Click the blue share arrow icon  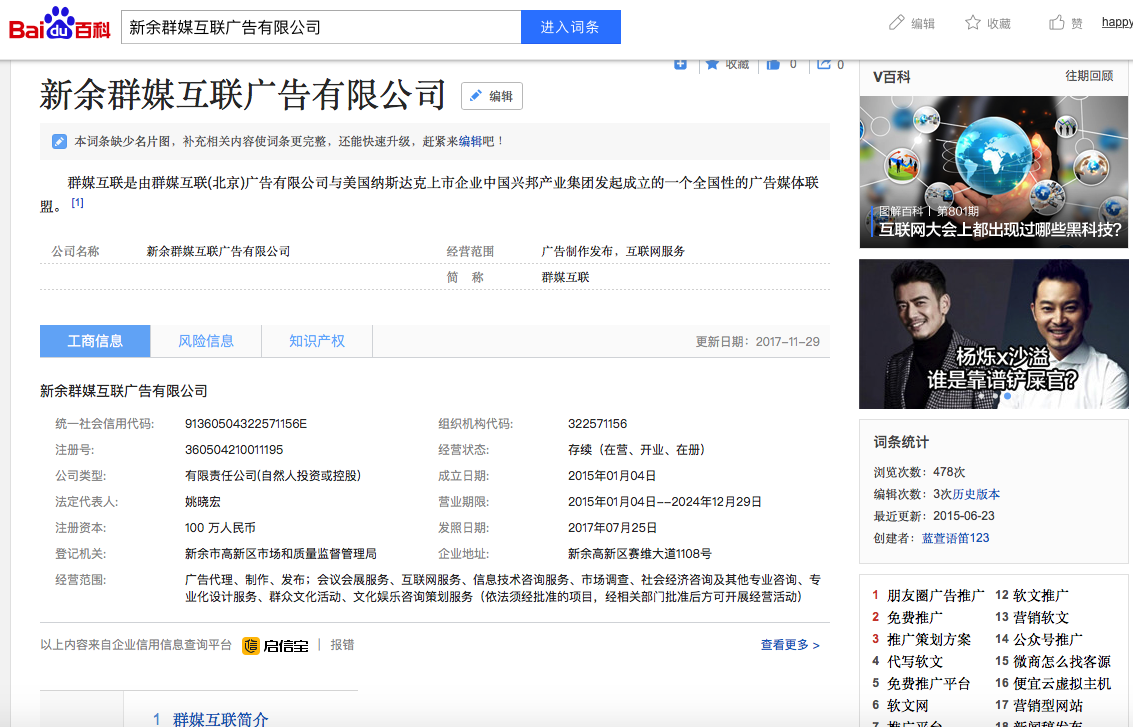click(x=824, y=64)
